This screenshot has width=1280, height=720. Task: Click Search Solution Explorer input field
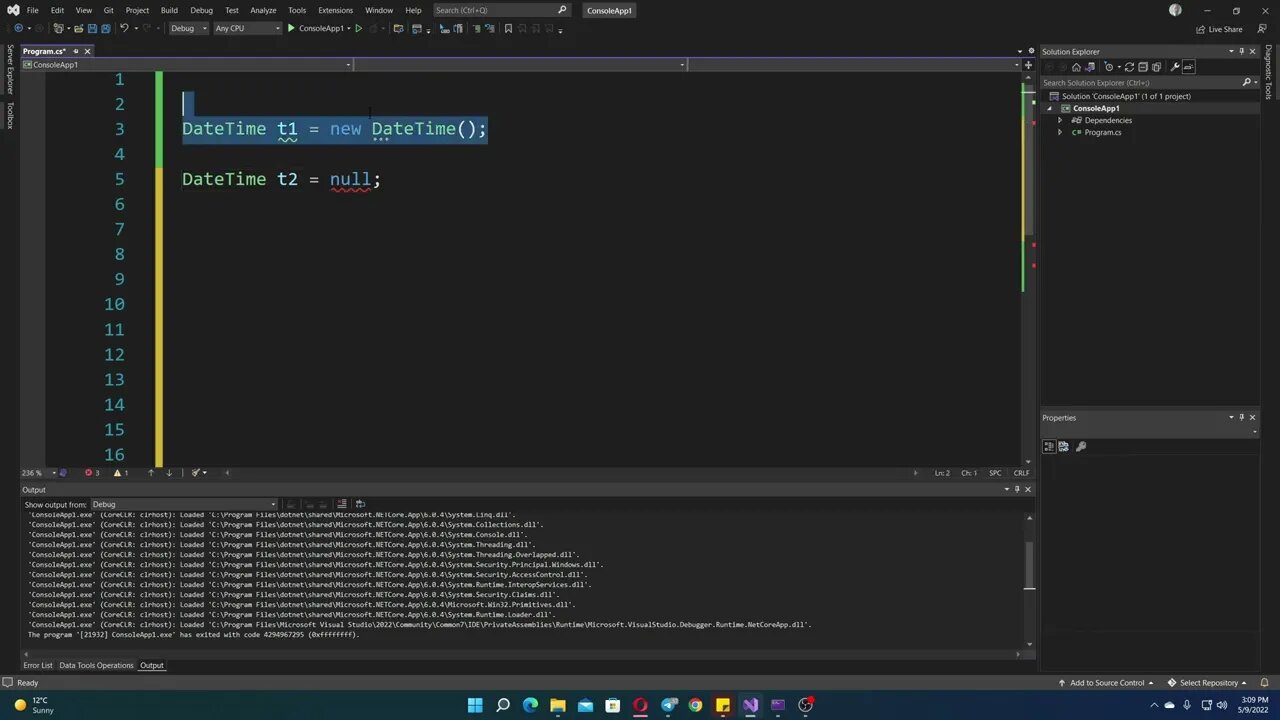(1139, 82)
